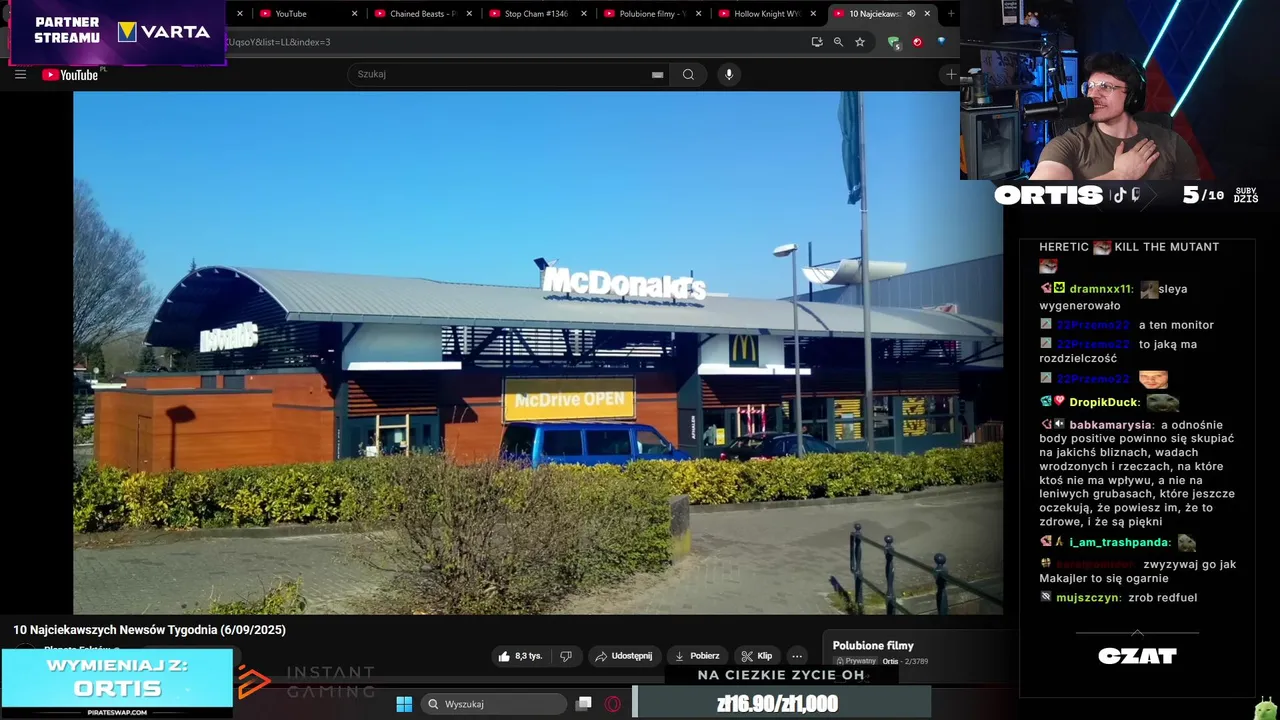Click the 'a ten monitor' chat message
Image resolution: width=1280 pixels, height=720 pixels.
[x=1176, y=325]
